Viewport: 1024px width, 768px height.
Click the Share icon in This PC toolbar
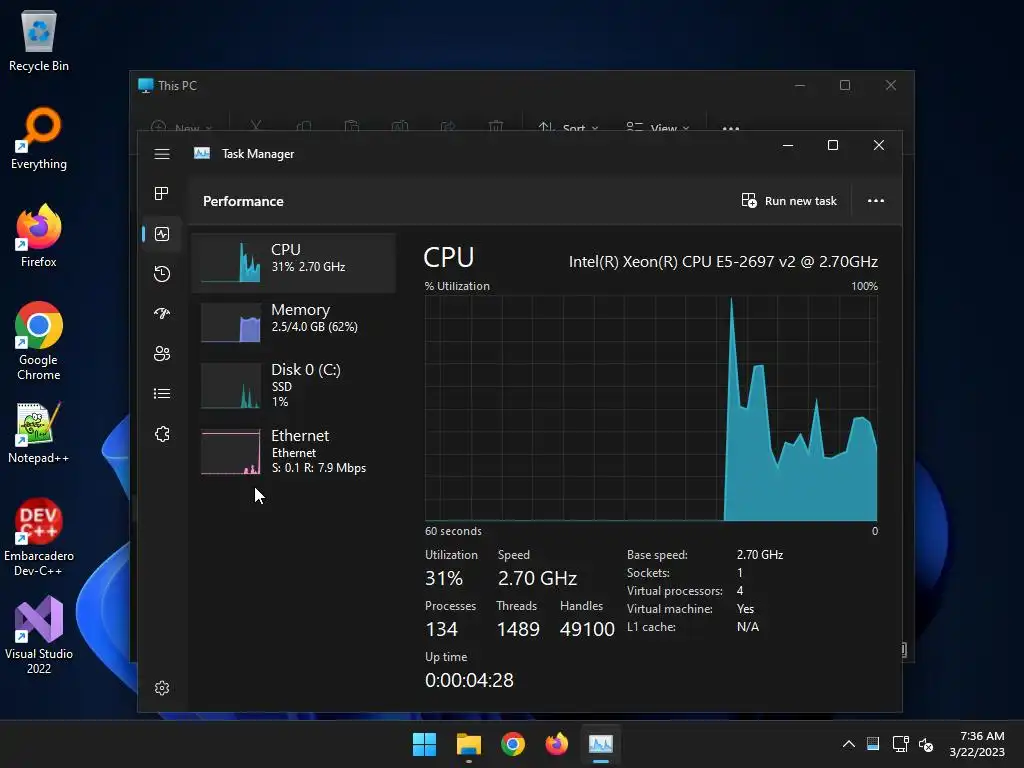(448, 127)
